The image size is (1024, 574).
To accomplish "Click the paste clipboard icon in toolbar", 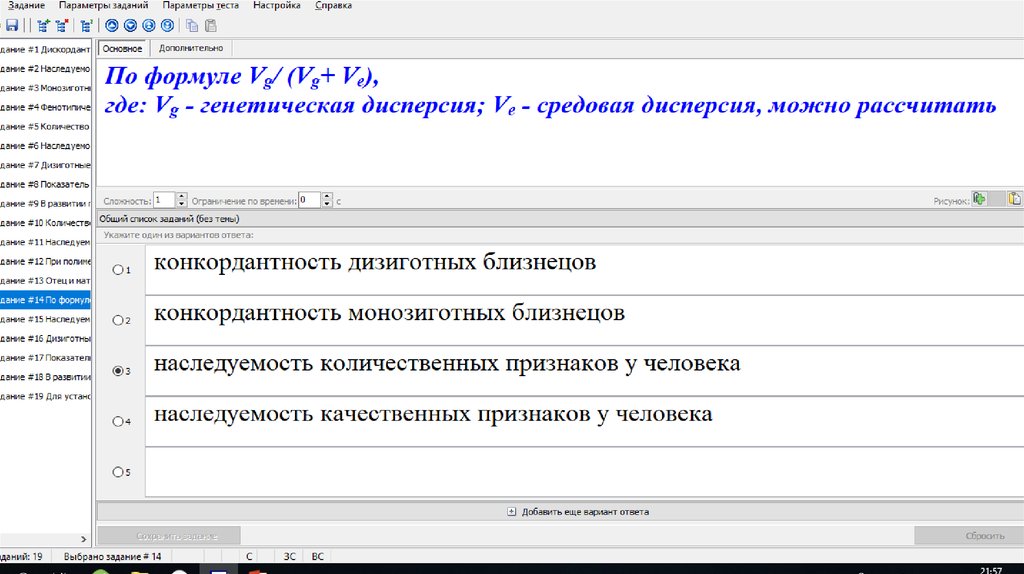I will tap(209, 26).
